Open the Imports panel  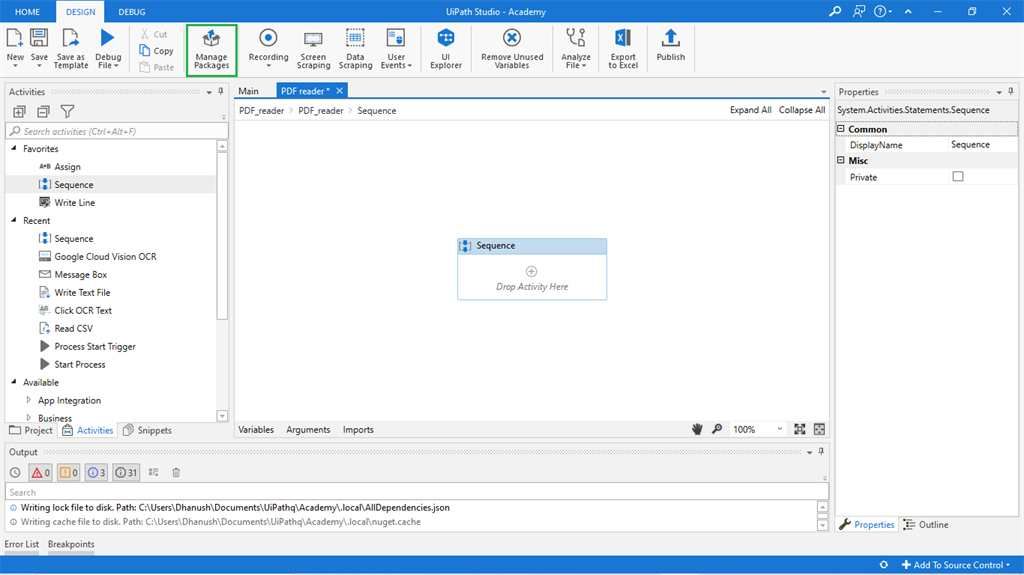(x=359, y=429)
